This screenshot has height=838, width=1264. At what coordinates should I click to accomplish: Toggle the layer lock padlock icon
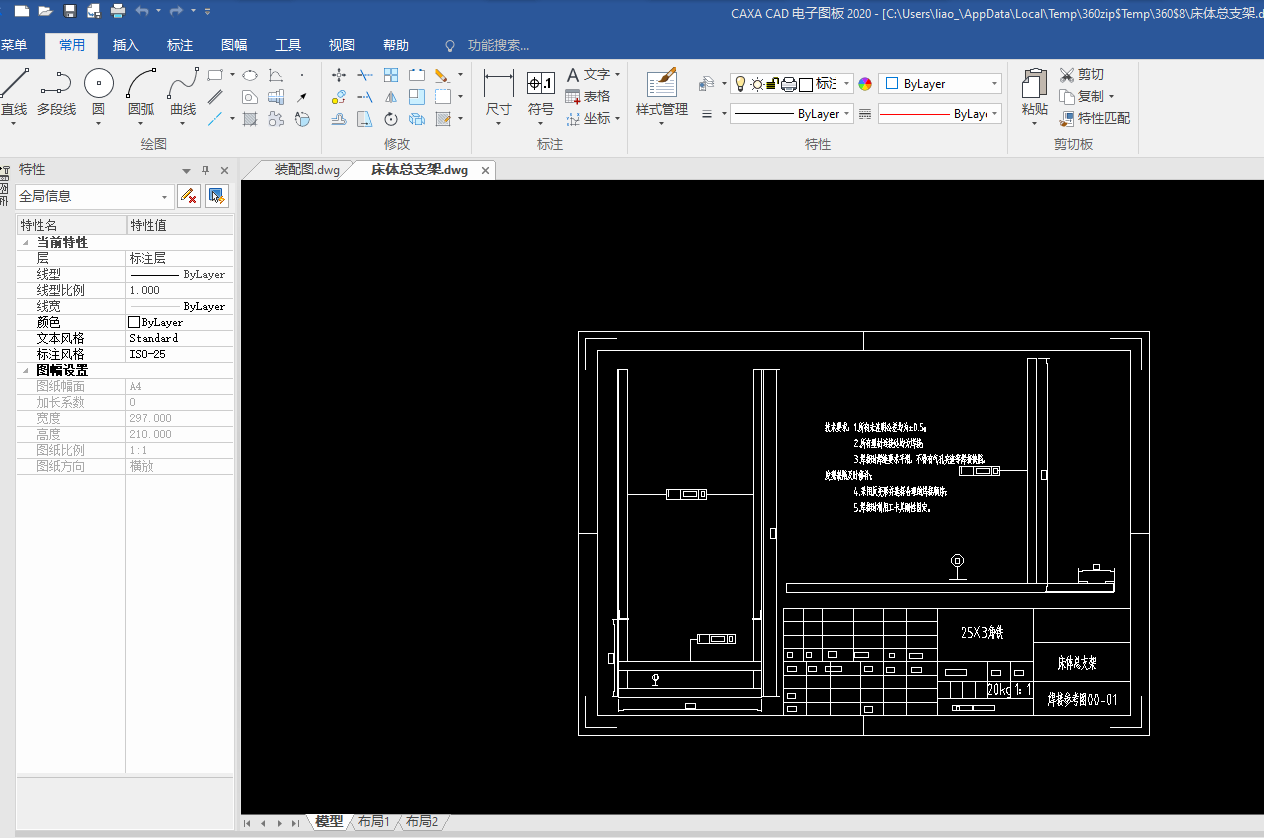[772, 84]
